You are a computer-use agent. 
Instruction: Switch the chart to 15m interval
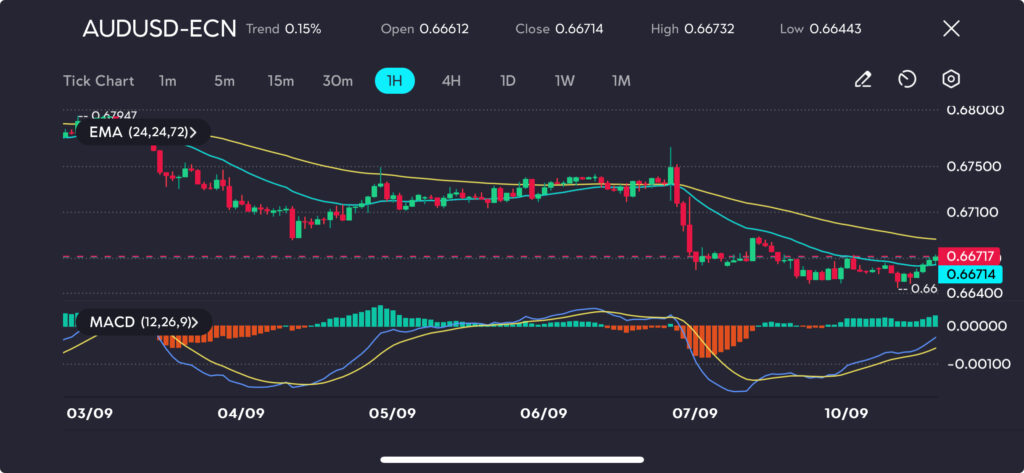(x=280, y=80)
